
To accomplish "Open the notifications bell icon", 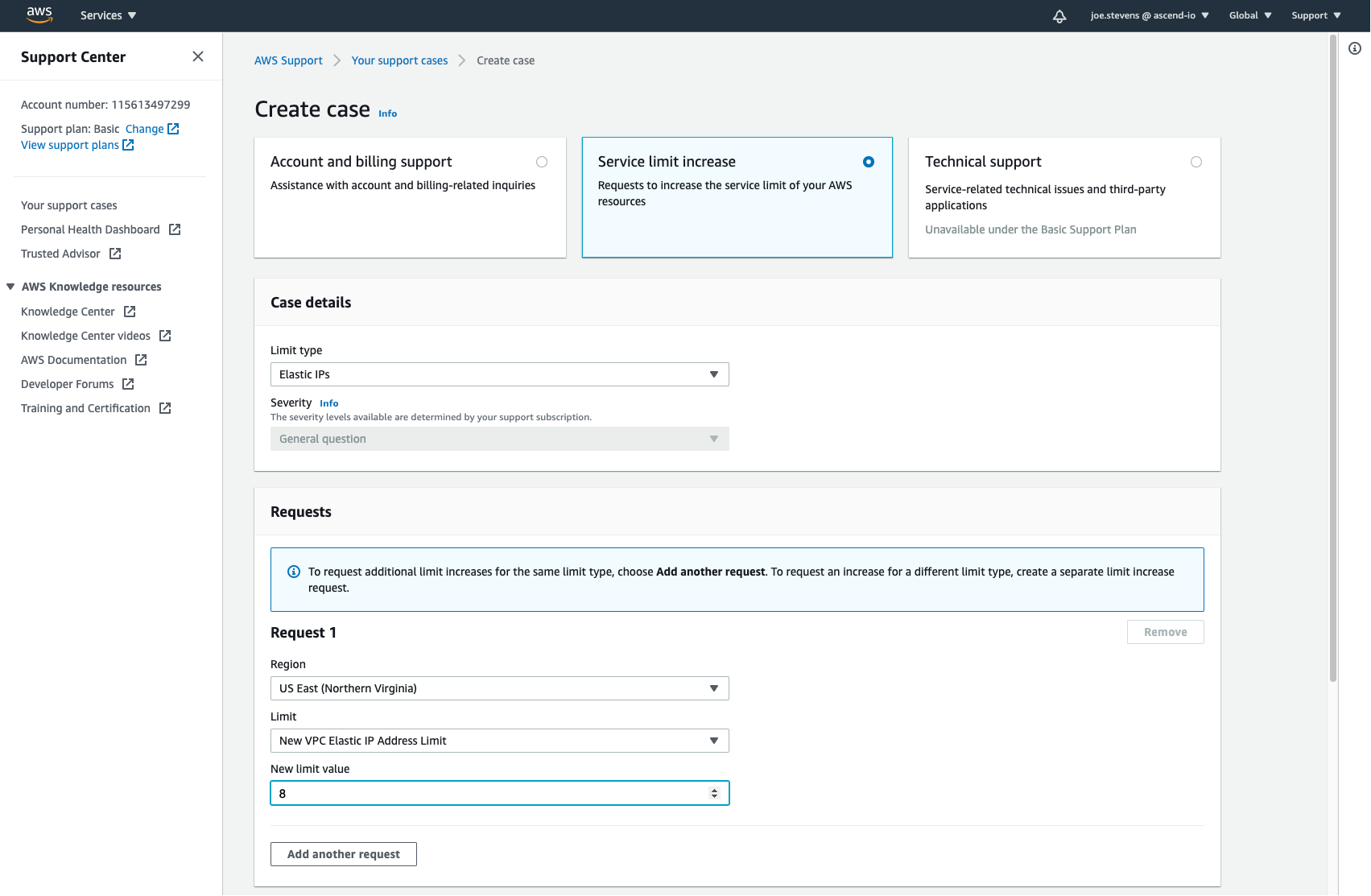I will (x=1059, y=16).
